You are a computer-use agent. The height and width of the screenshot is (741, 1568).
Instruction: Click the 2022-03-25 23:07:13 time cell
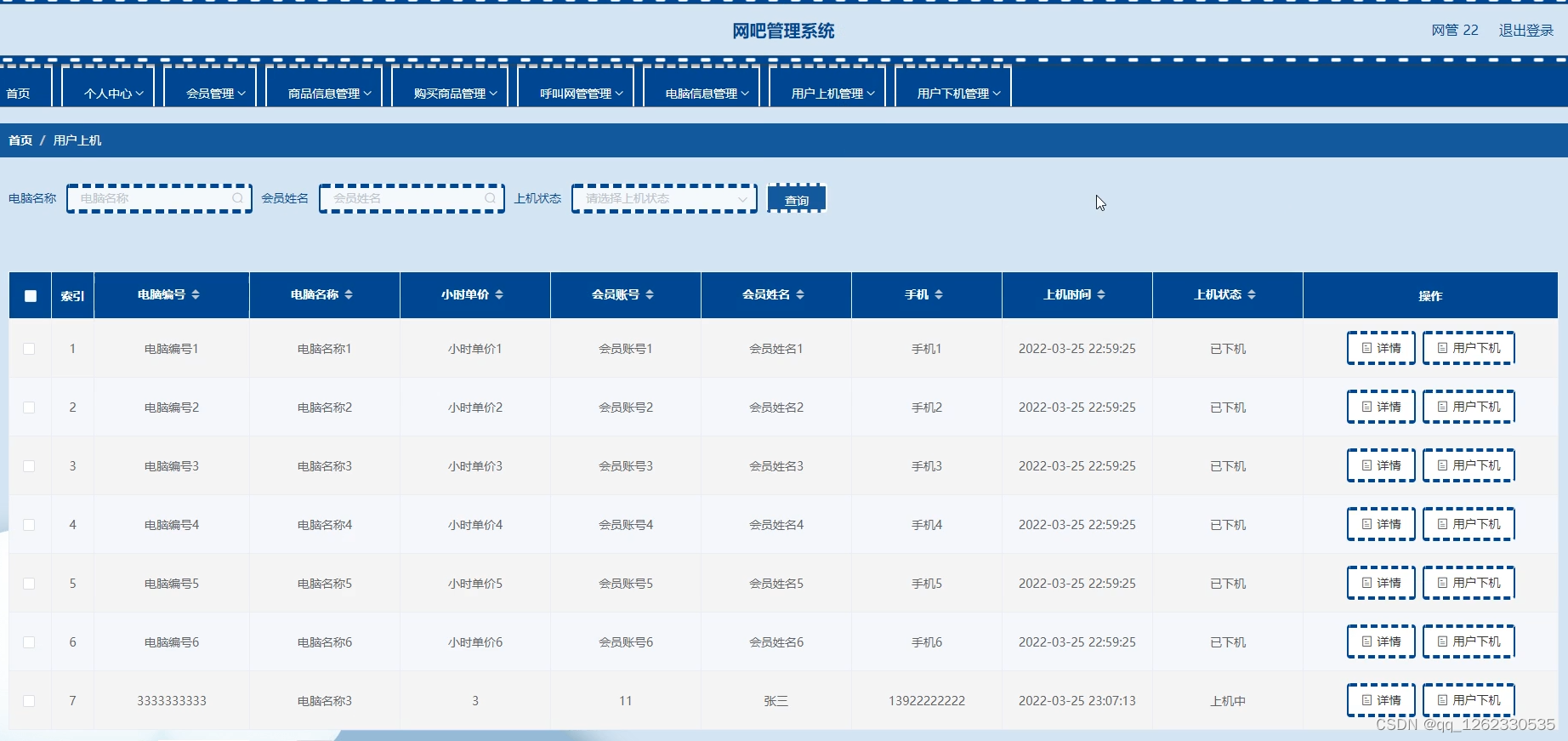click(x=1077, y=701)
